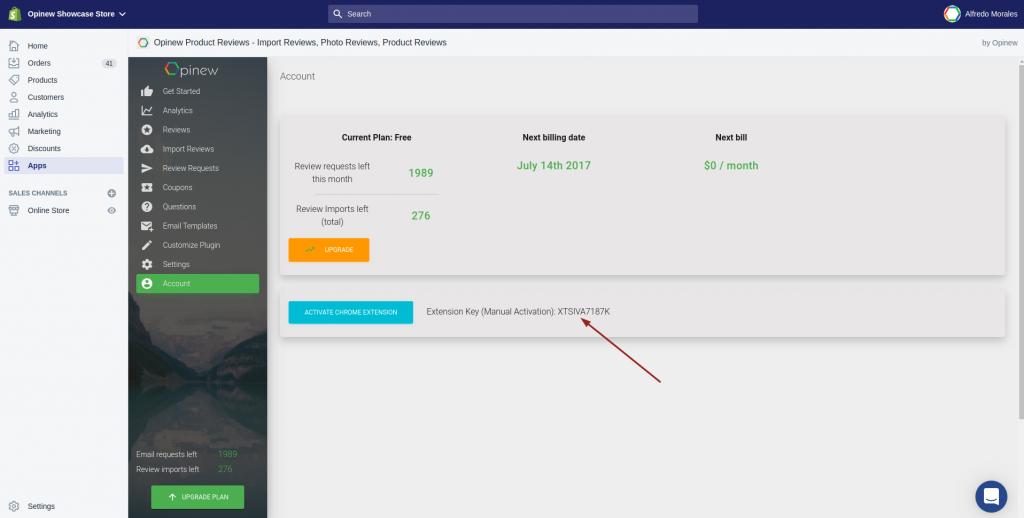Click the Marketing megaphone icon
The height and width of the screenshot is (518, 1024).
tap(14, 131)
